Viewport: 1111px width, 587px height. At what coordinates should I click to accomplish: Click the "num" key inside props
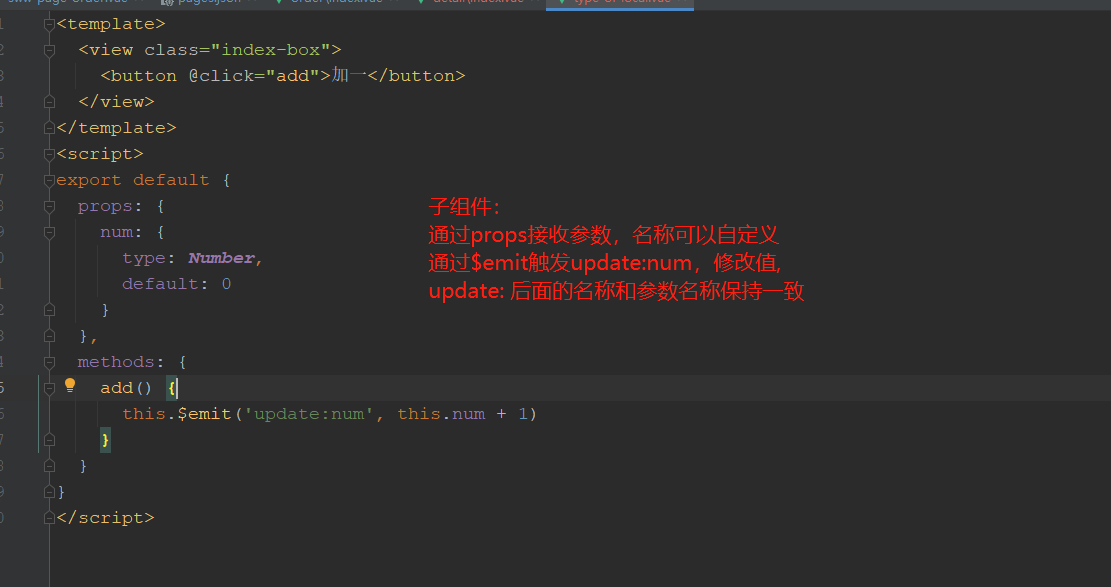(x=116, y=232)
